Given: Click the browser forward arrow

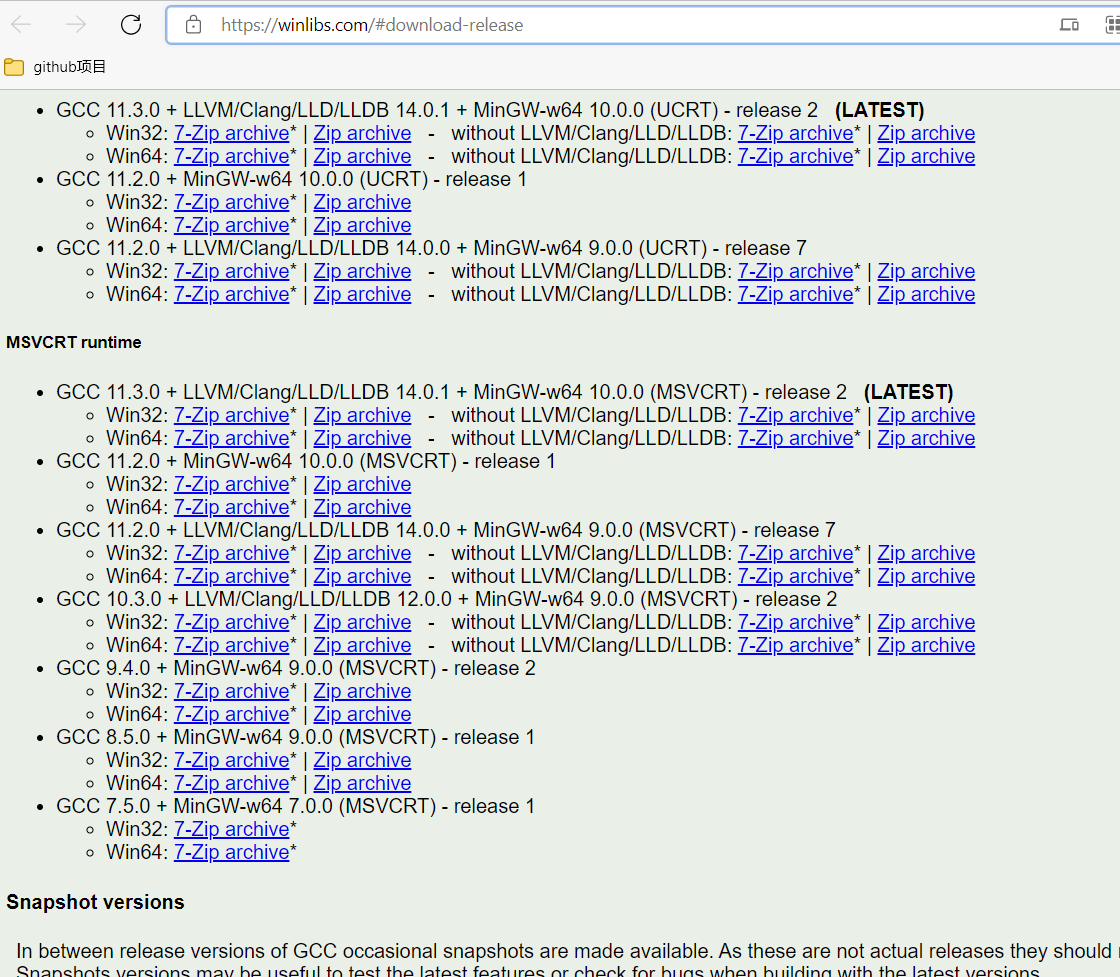Looking at the screenshot, I should click(76, 25).
